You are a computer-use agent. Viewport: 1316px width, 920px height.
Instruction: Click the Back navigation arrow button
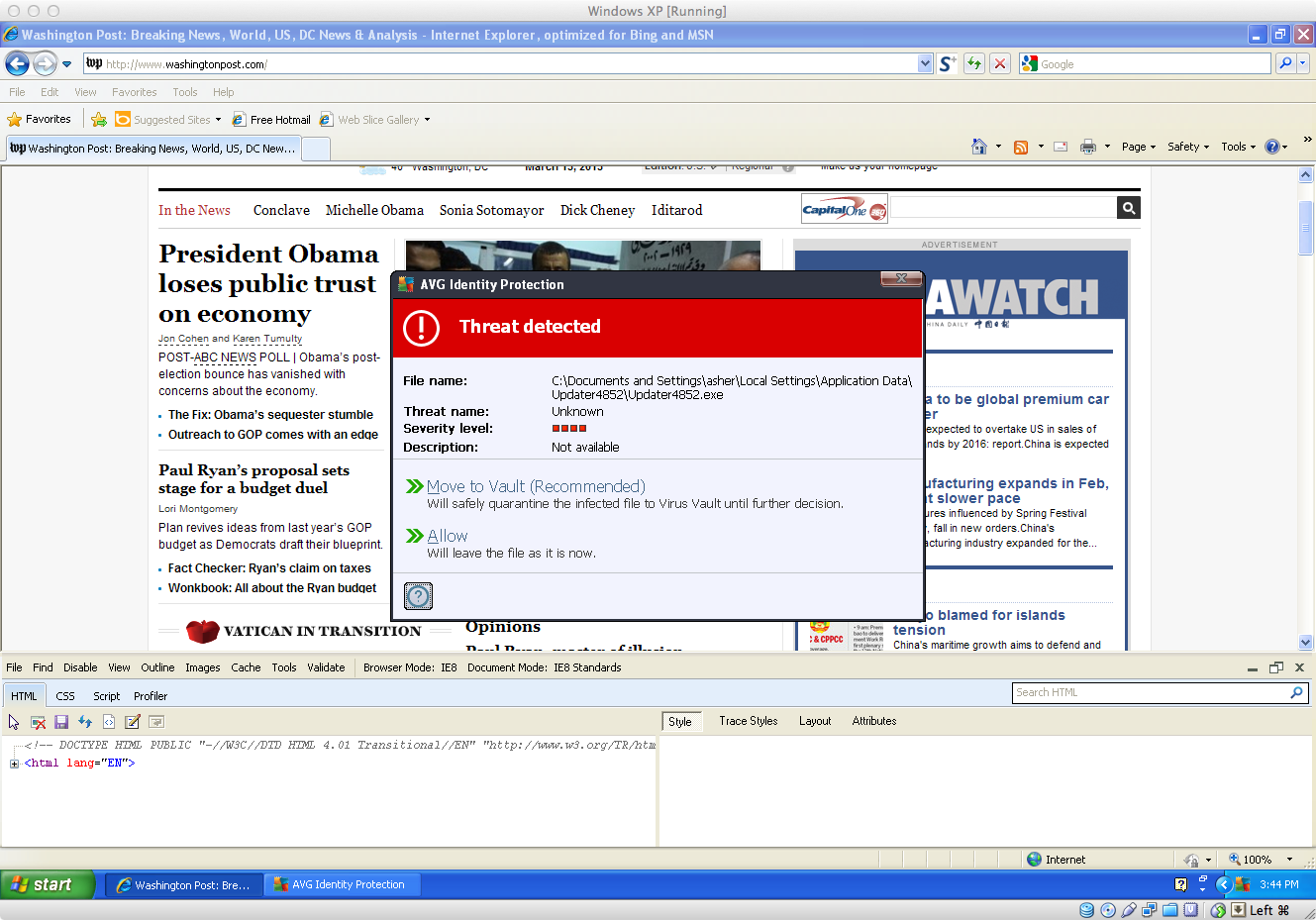click(17, 63)
